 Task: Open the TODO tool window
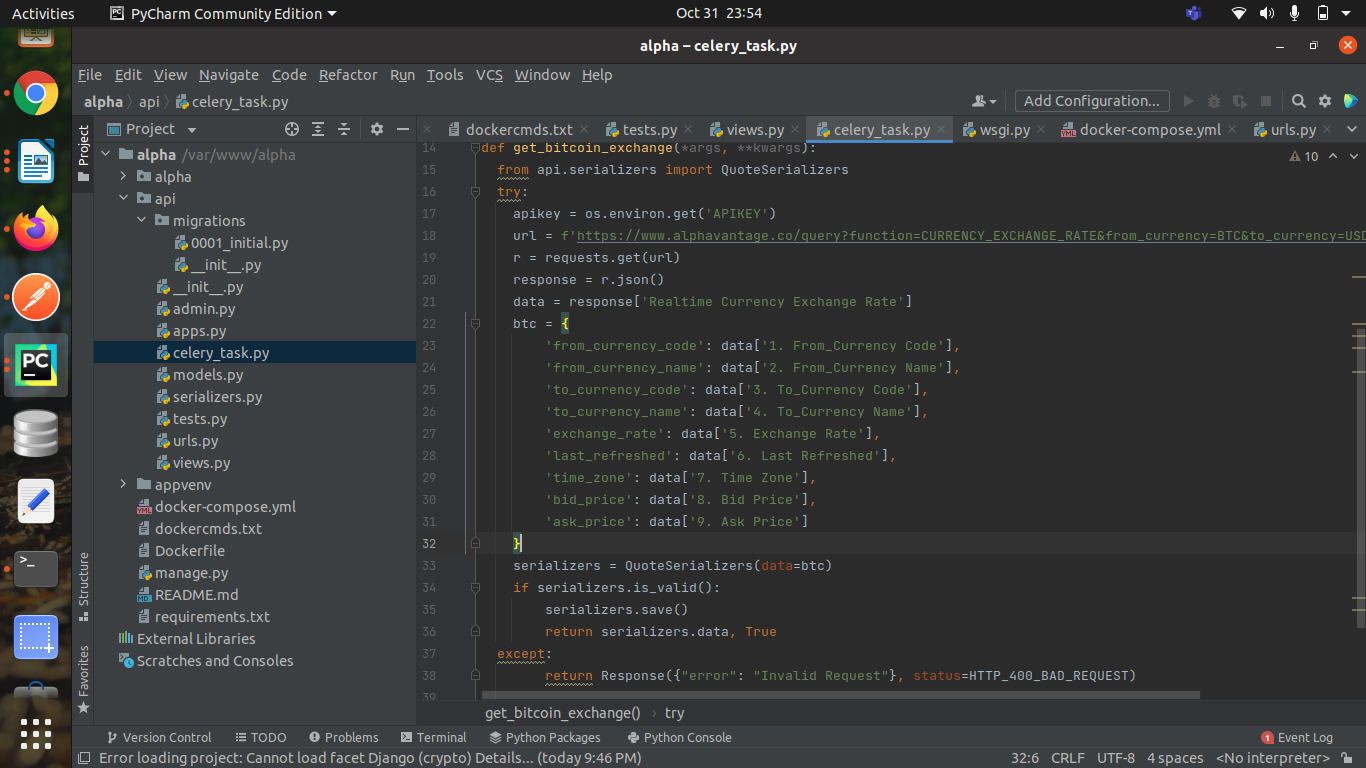tap(261, 737)
